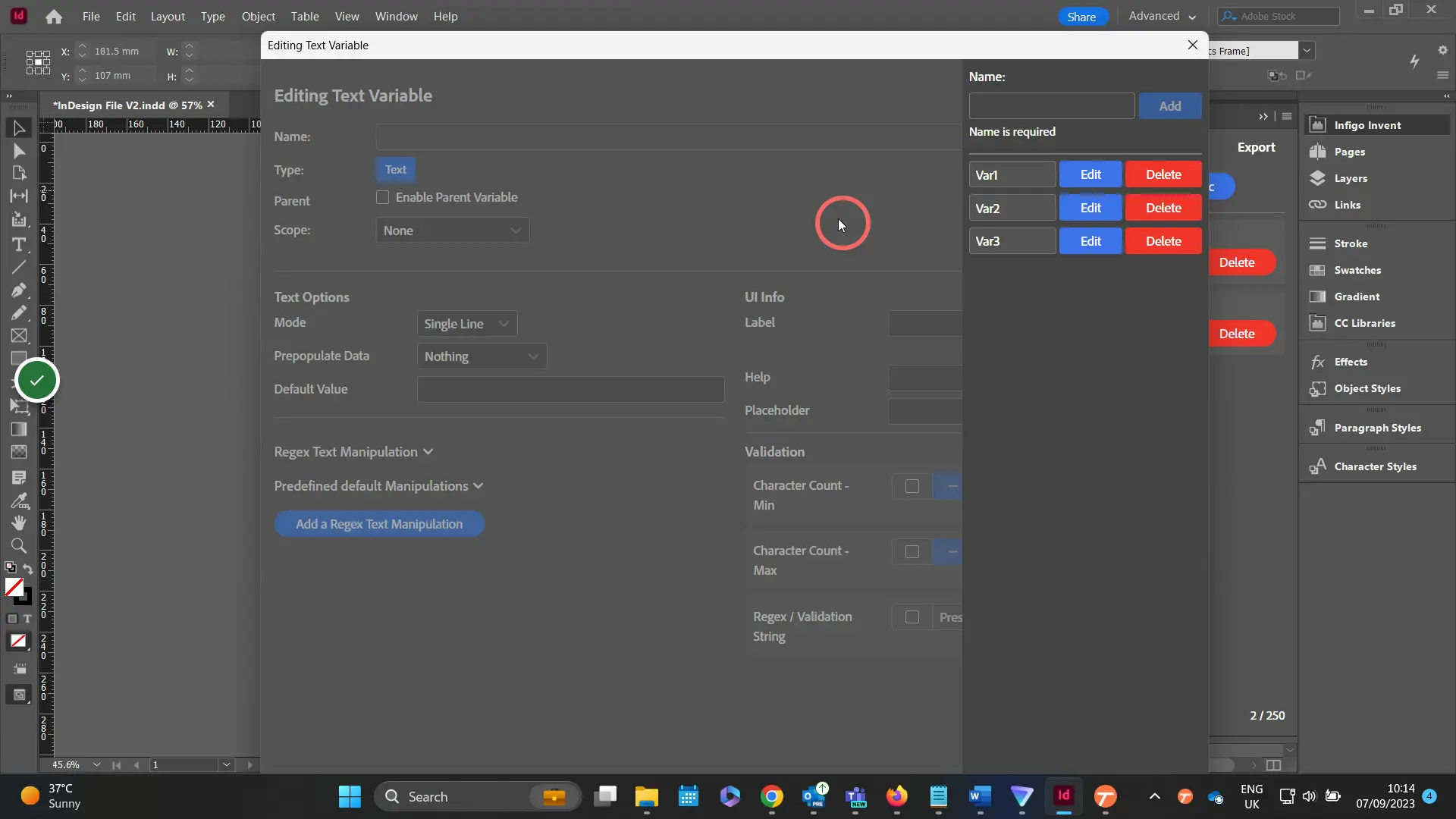Screen dimensions: 1456x819
Task: Click the fill color swatch in toolbox
Action: pos(14,587)
